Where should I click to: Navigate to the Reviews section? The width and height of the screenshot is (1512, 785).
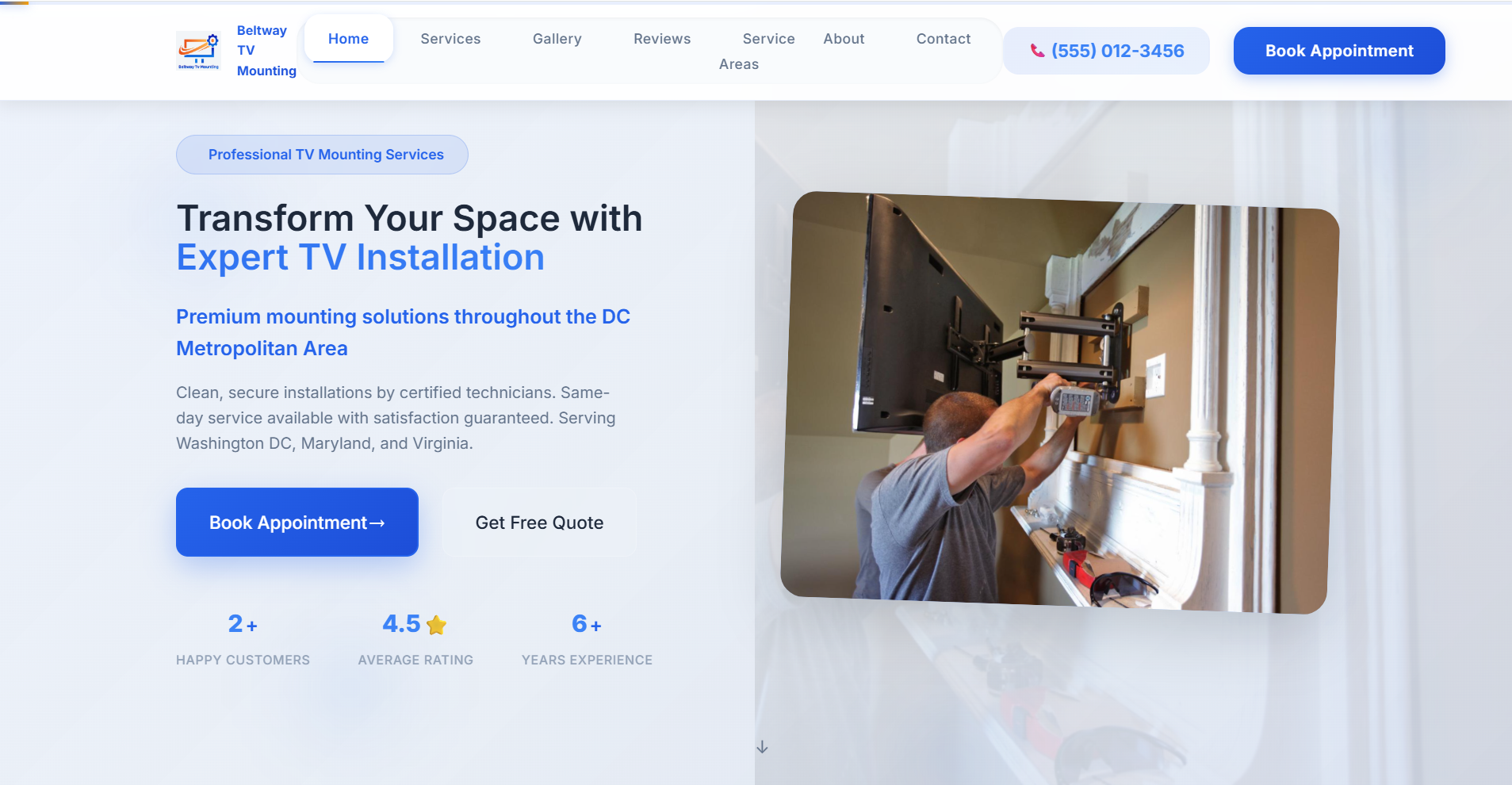pos(662,39)
